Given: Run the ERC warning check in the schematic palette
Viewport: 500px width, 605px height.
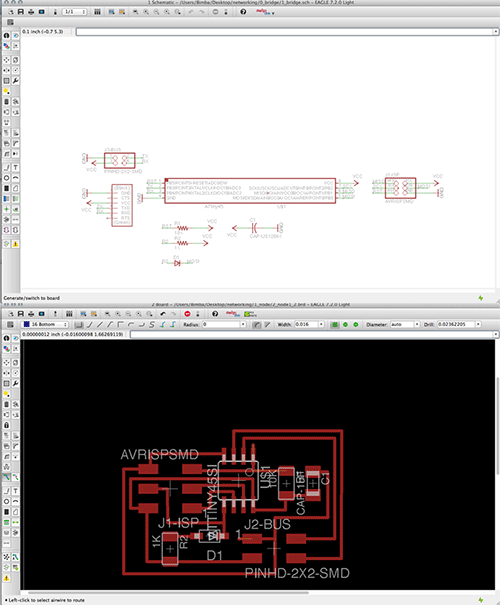Looking at the screenshot, I should [x=15, y=244].
